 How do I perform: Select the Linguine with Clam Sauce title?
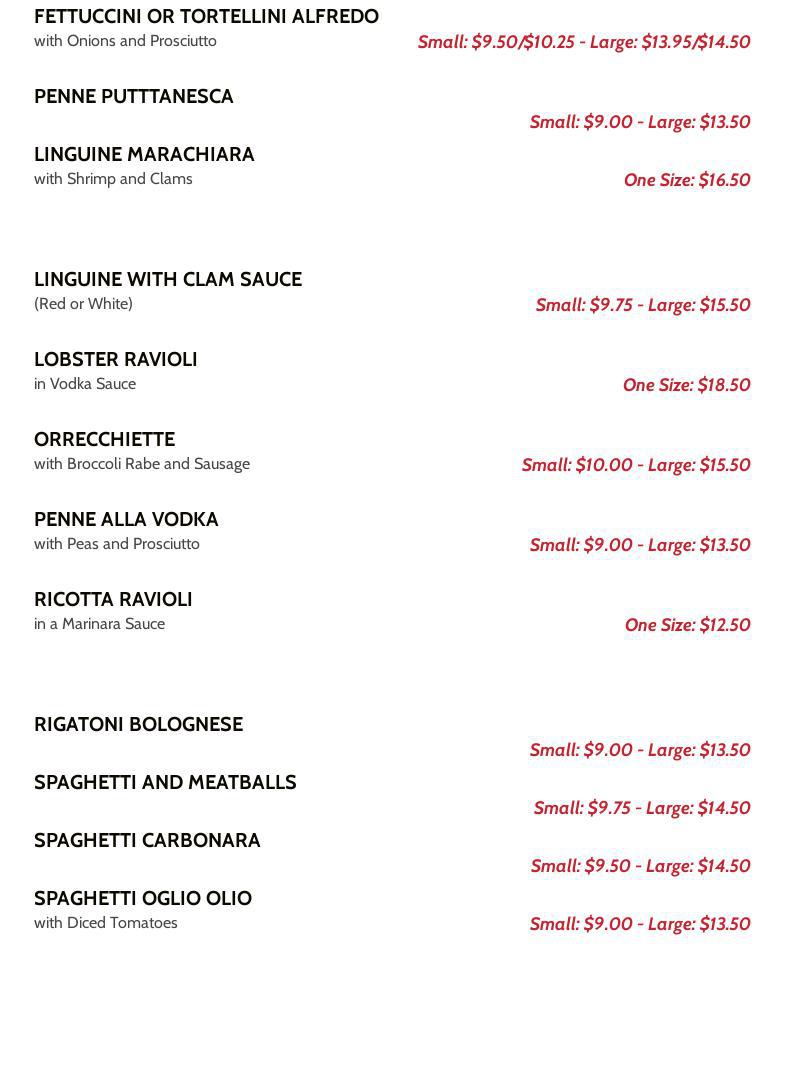[168, 280]
